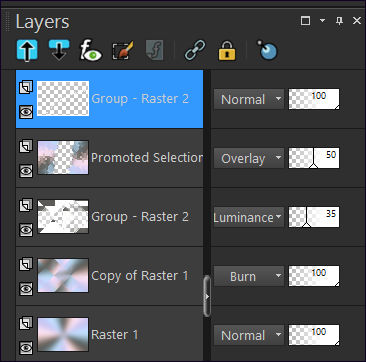Click the lock transparency padlock icon
The image size is (366, 362).
(227, 51)
